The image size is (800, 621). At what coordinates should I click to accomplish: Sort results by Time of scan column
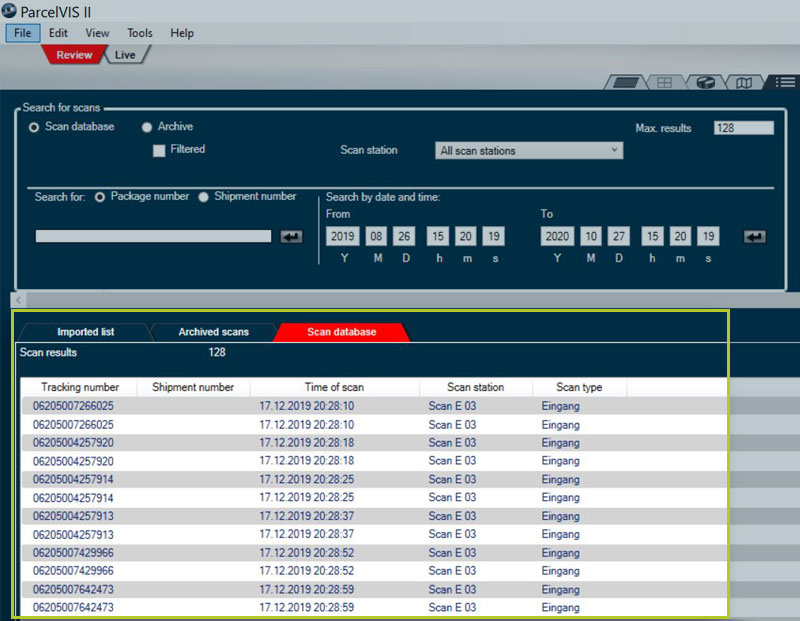tap(334, 387)
